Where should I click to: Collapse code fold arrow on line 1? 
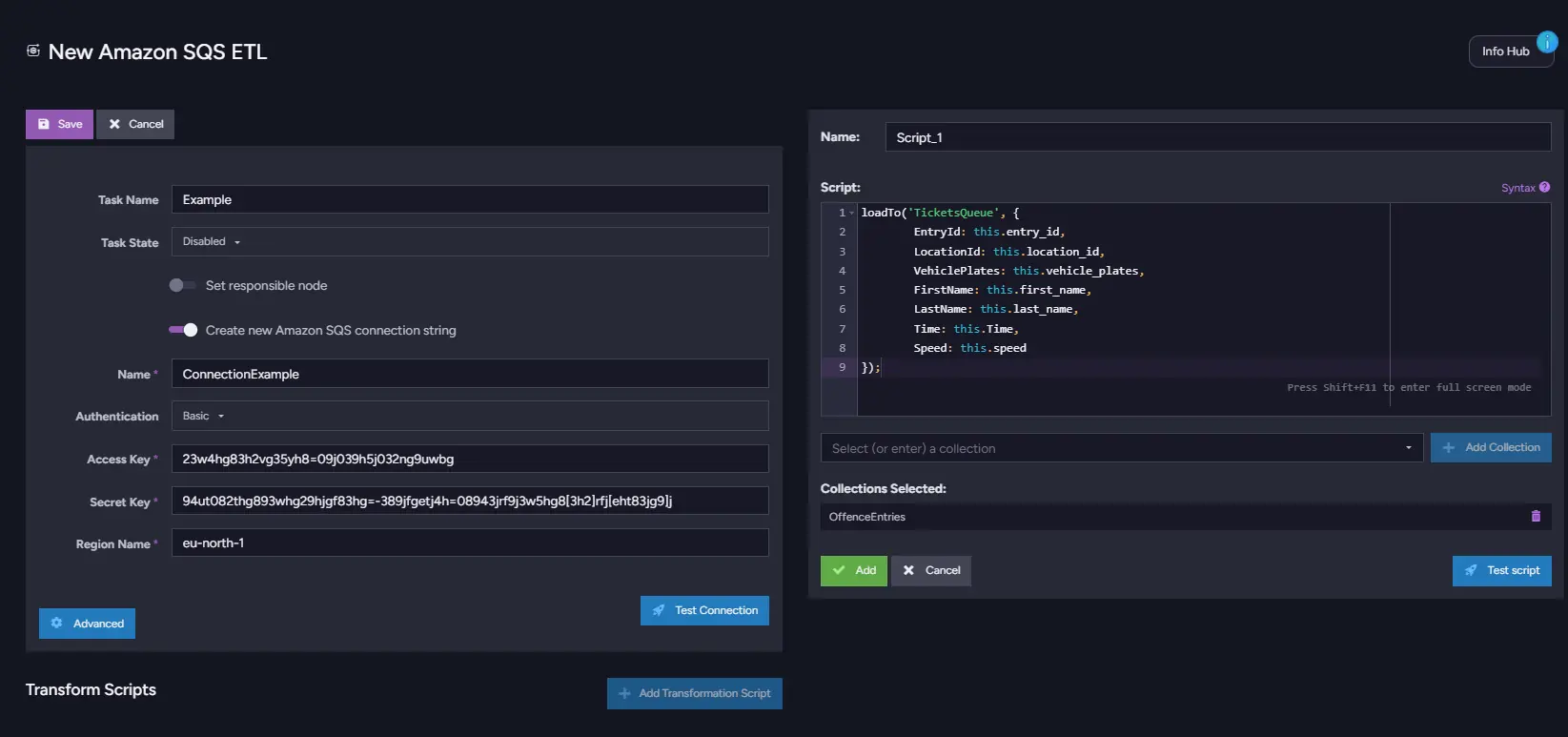pos(852,213)
